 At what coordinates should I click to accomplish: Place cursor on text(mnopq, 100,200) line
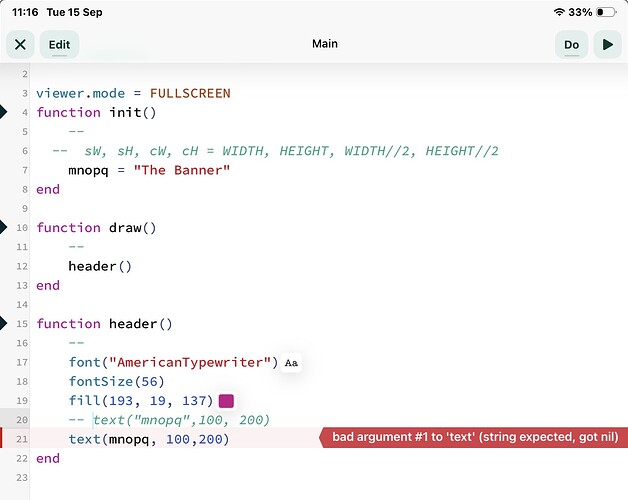click(149, 439)
